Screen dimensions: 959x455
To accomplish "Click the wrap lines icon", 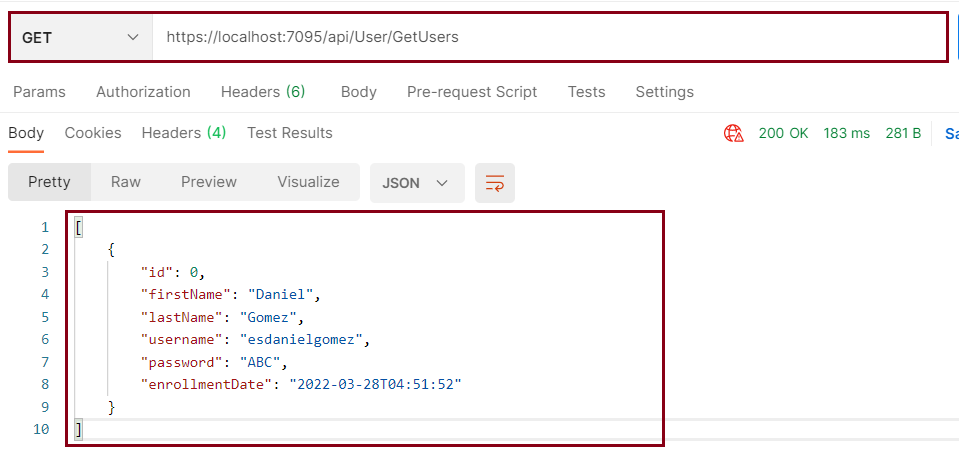I will pos(495,183).
